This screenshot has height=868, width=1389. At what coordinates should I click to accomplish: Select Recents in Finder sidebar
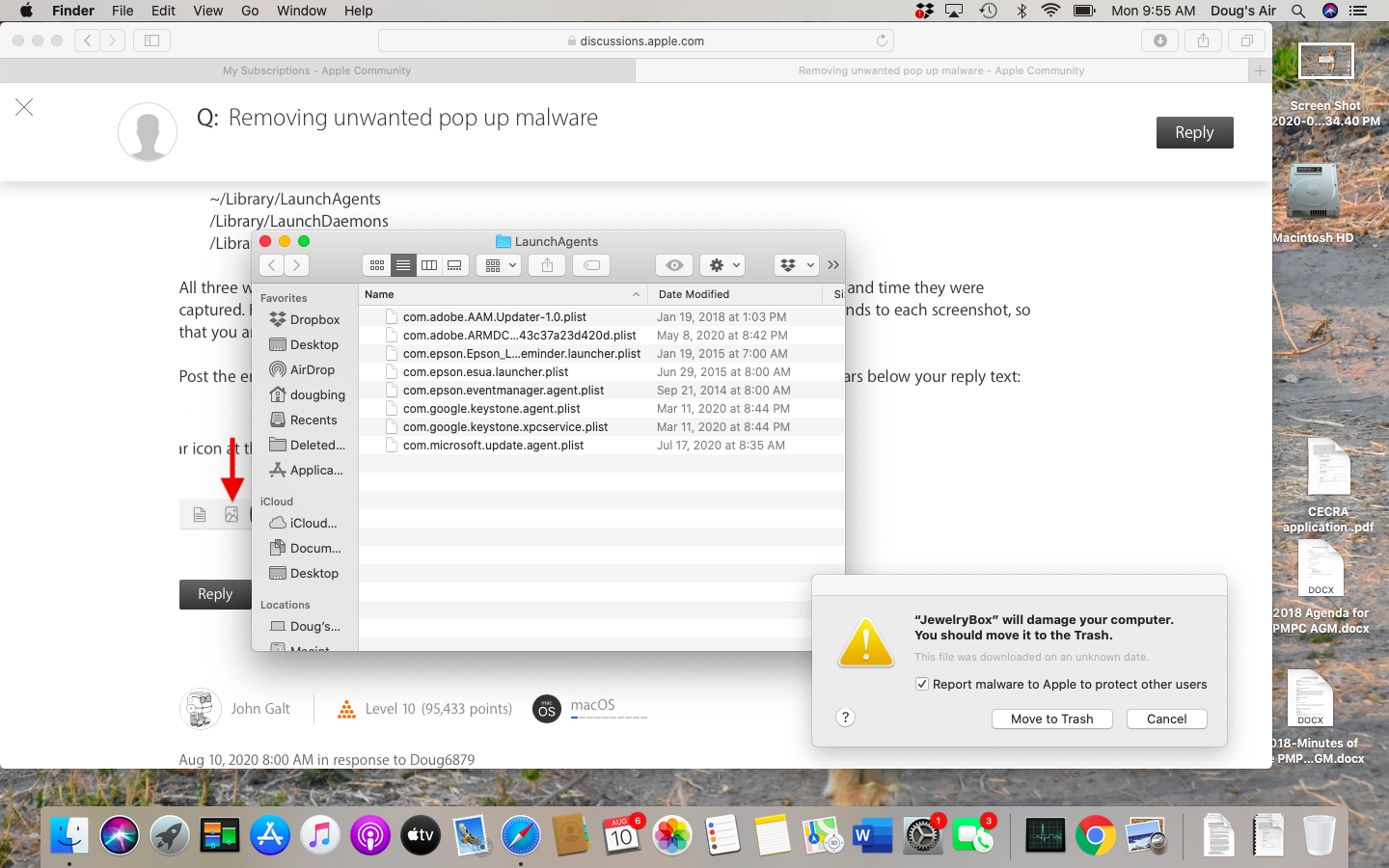(x=304, y=420)
